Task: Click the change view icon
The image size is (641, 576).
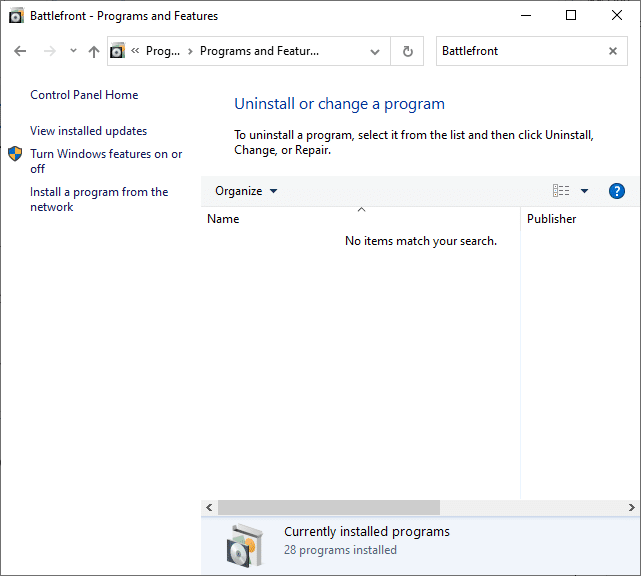Action: coord(561,191)
